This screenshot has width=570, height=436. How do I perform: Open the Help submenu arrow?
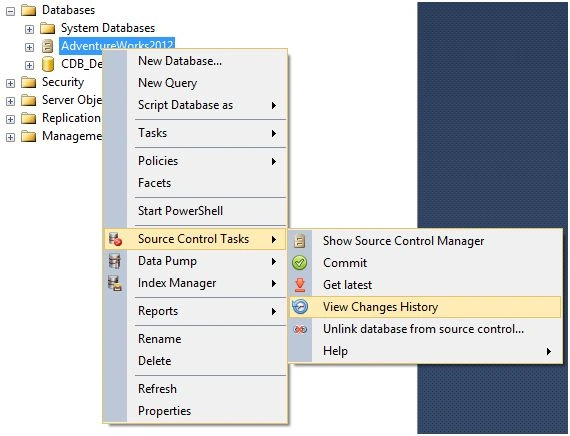[549, 351]
